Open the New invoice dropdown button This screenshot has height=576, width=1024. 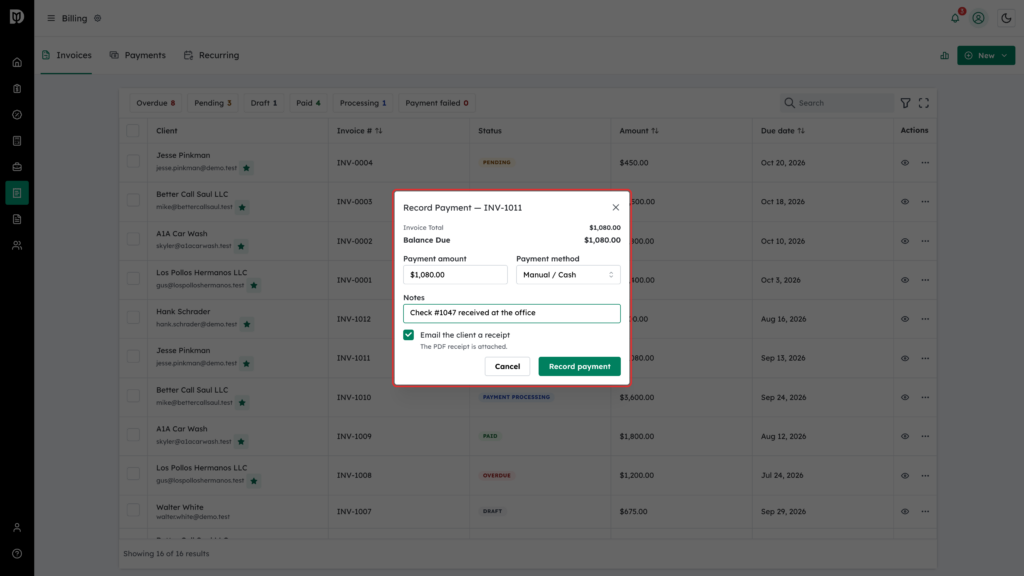[x=985, y=56]
